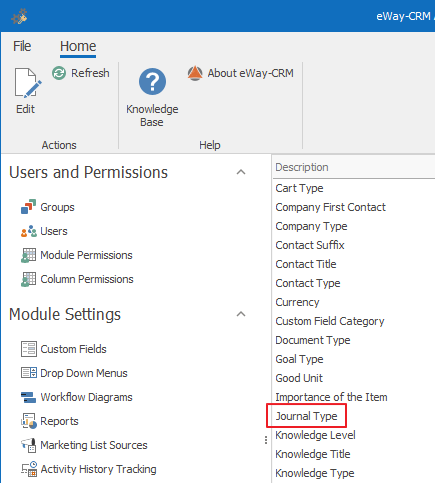The height and width of the screenshot is (483, 435).
Task: Click the About eWay-CRM orange logo icon
Action: click(x=195, y=73)
